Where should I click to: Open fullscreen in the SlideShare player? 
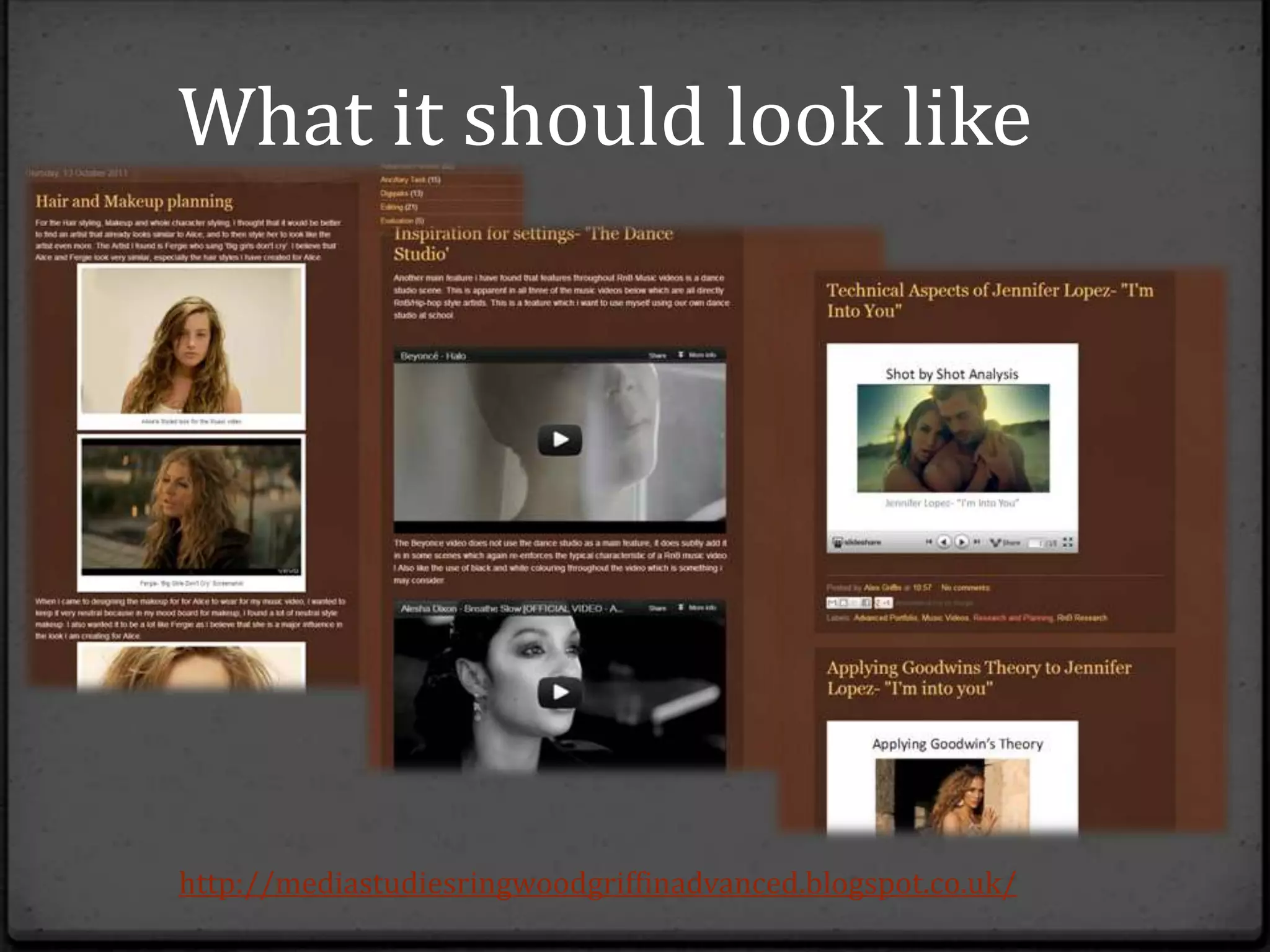click(x=1068, y=542)
